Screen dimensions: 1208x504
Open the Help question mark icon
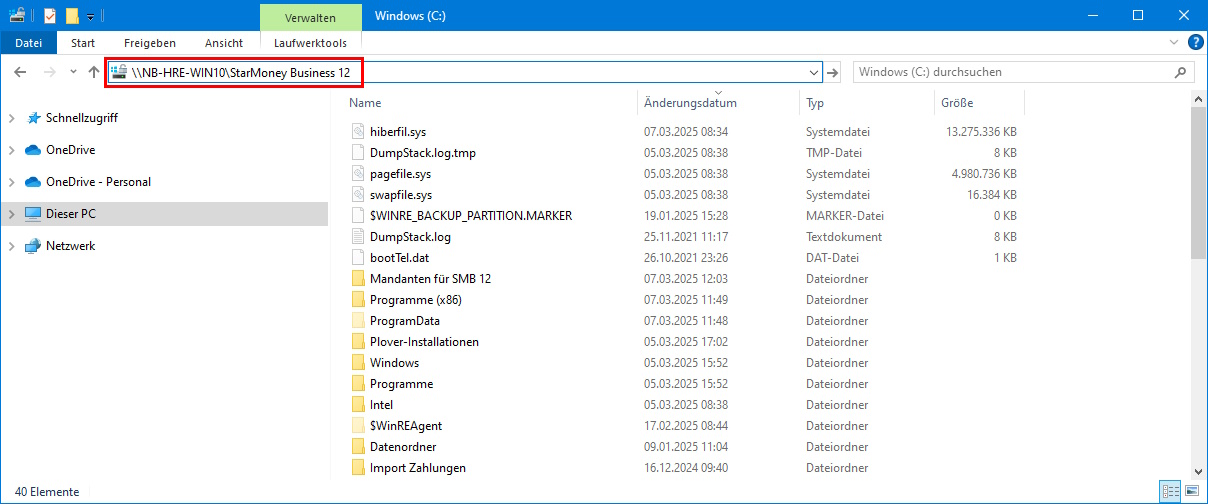pos(1195,43)
